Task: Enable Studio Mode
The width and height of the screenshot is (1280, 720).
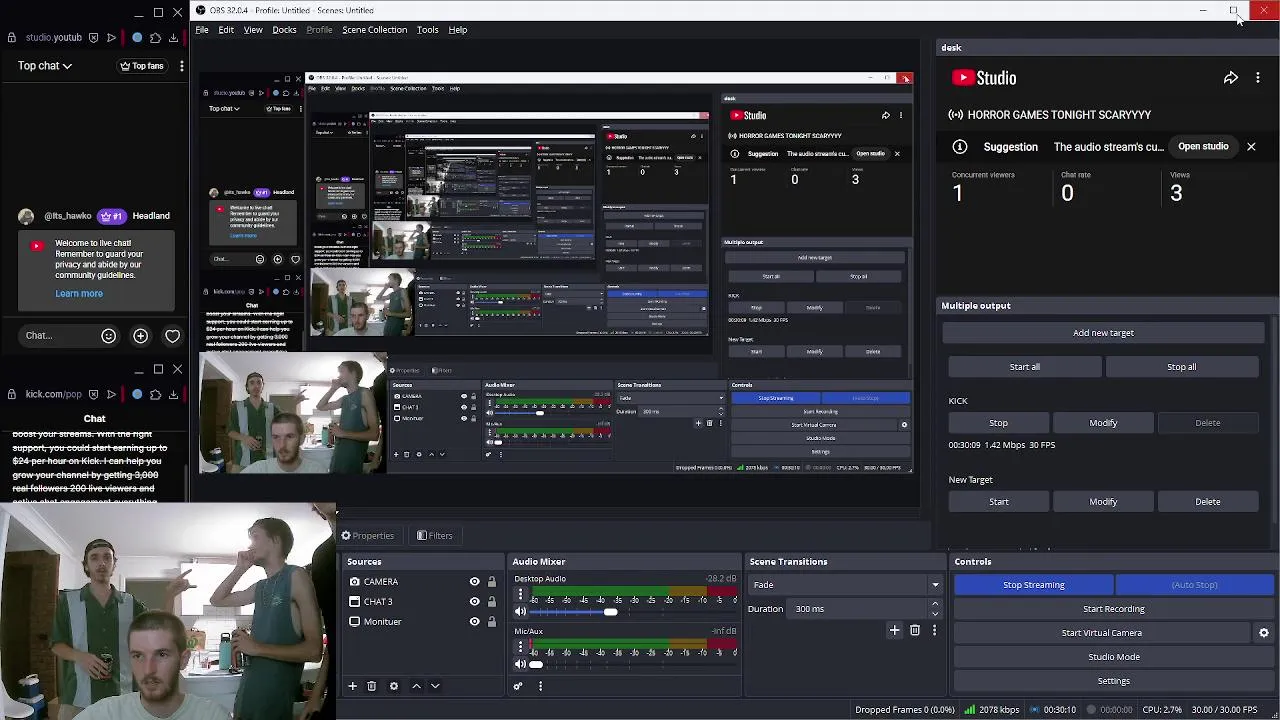Action: click(x=1114, y=657)
